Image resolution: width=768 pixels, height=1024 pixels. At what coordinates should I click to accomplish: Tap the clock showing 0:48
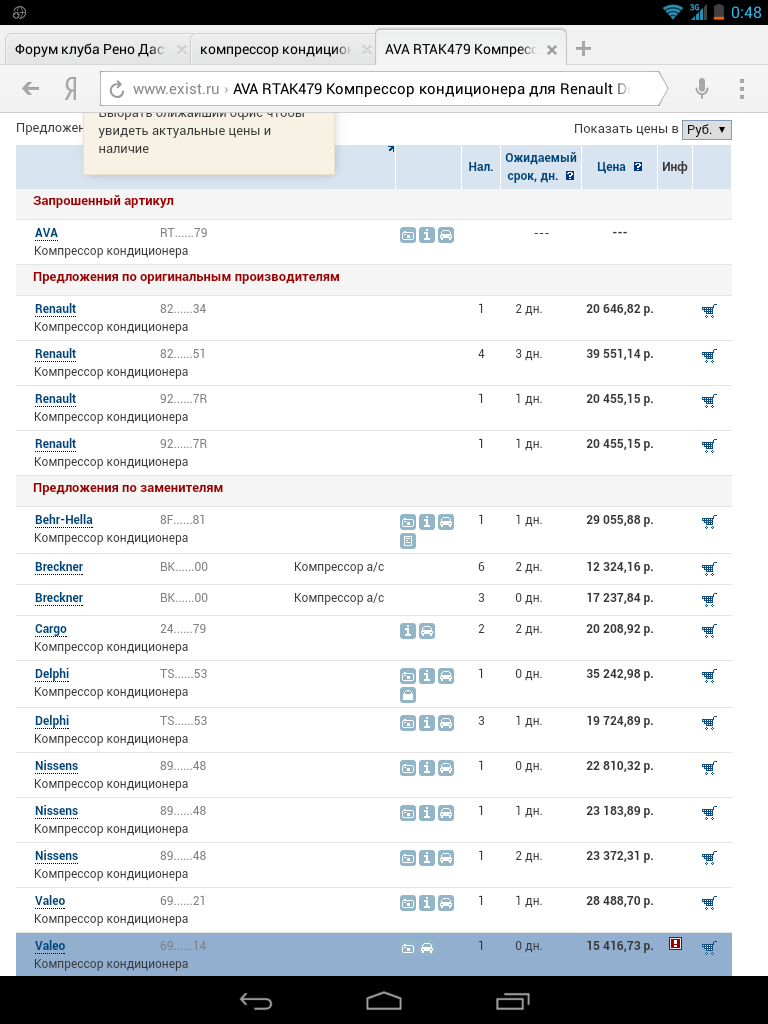(746, 12)
